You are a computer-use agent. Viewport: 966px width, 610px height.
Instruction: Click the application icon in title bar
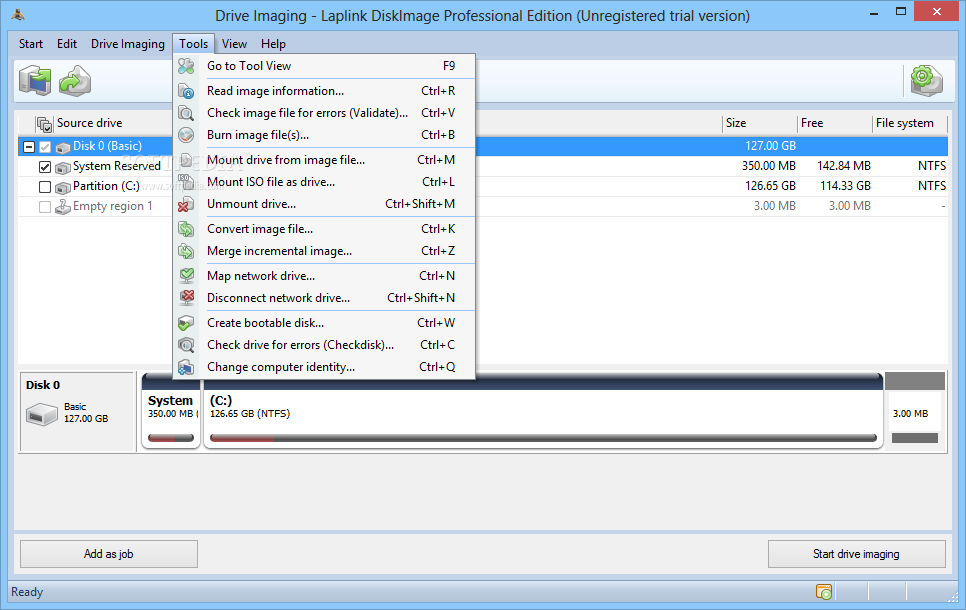[x=18, y=15]
